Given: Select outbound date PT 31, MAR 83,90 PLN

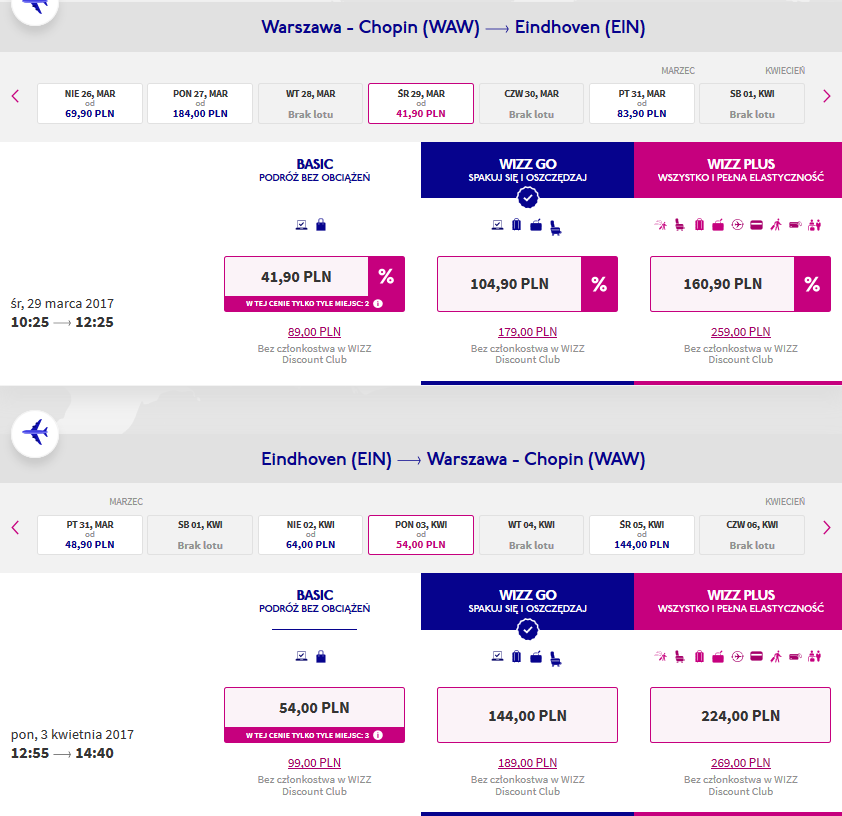Looking at the screenshot, I should point(642,104).
